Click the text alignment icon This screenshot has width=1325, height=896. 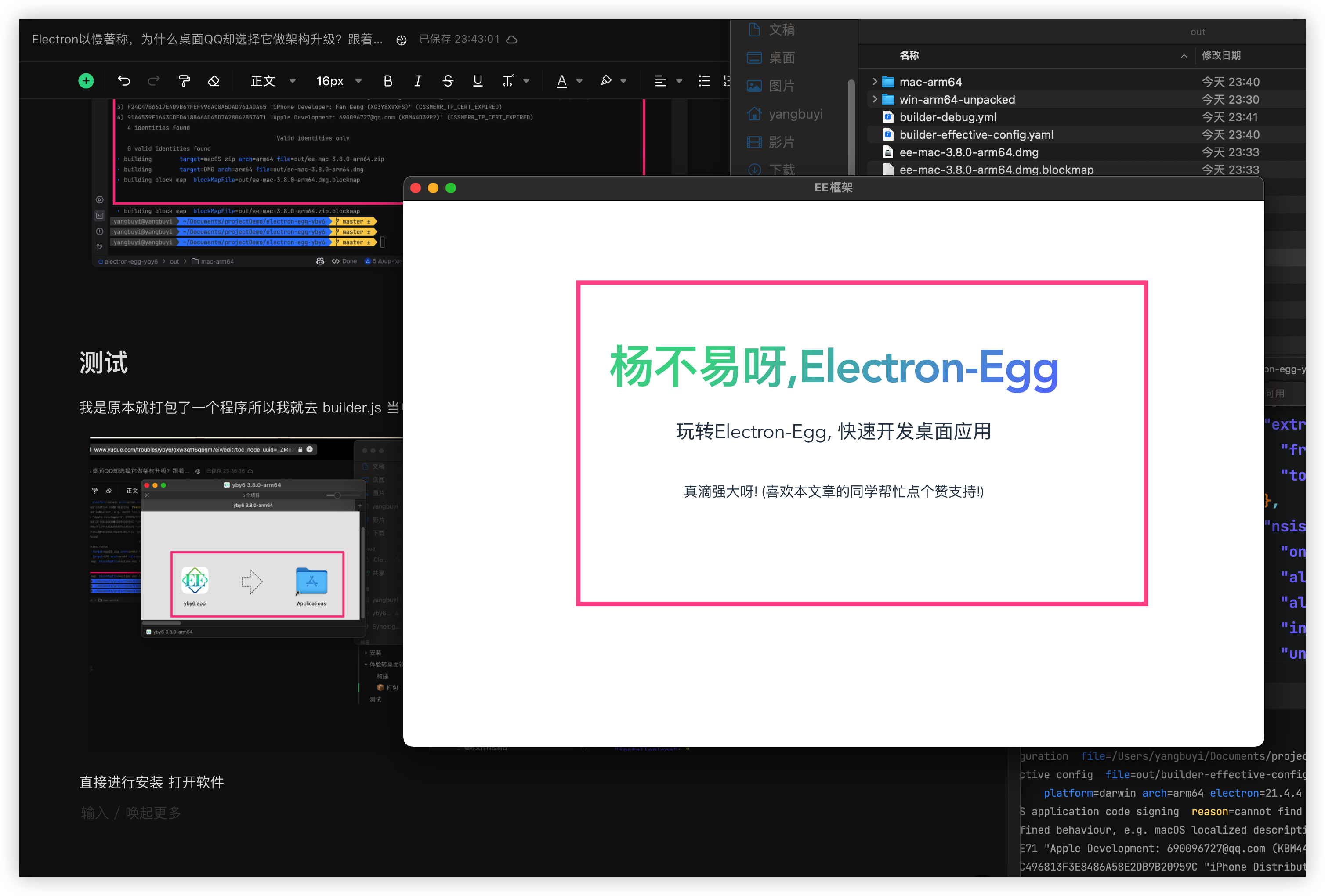tap(659, 80)
